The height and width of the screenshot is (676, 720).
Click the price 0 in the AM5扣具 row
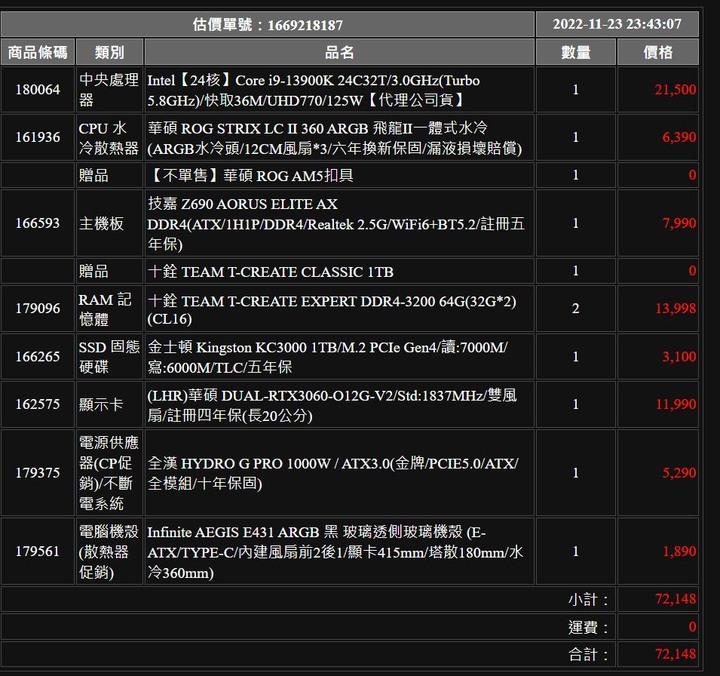click(x=692, y=175)
